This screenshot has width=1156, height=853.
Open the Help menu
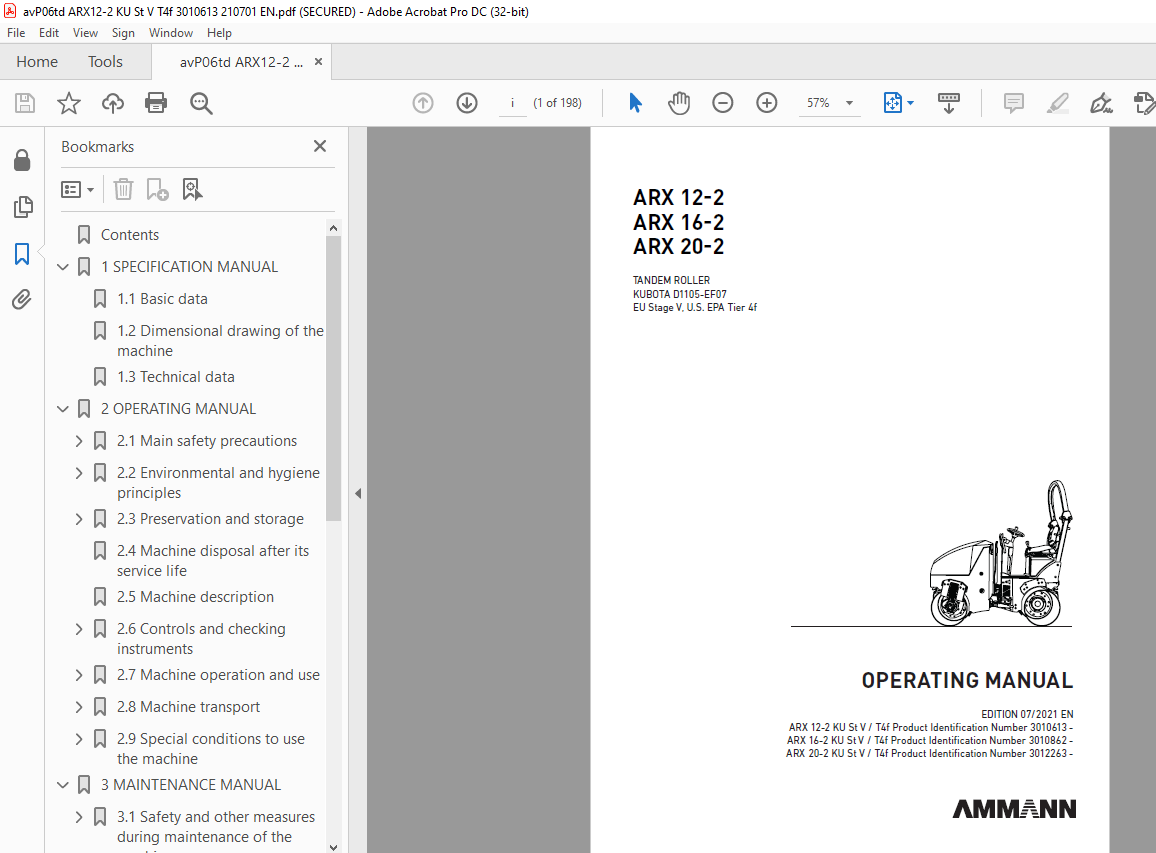coord(219,32)
